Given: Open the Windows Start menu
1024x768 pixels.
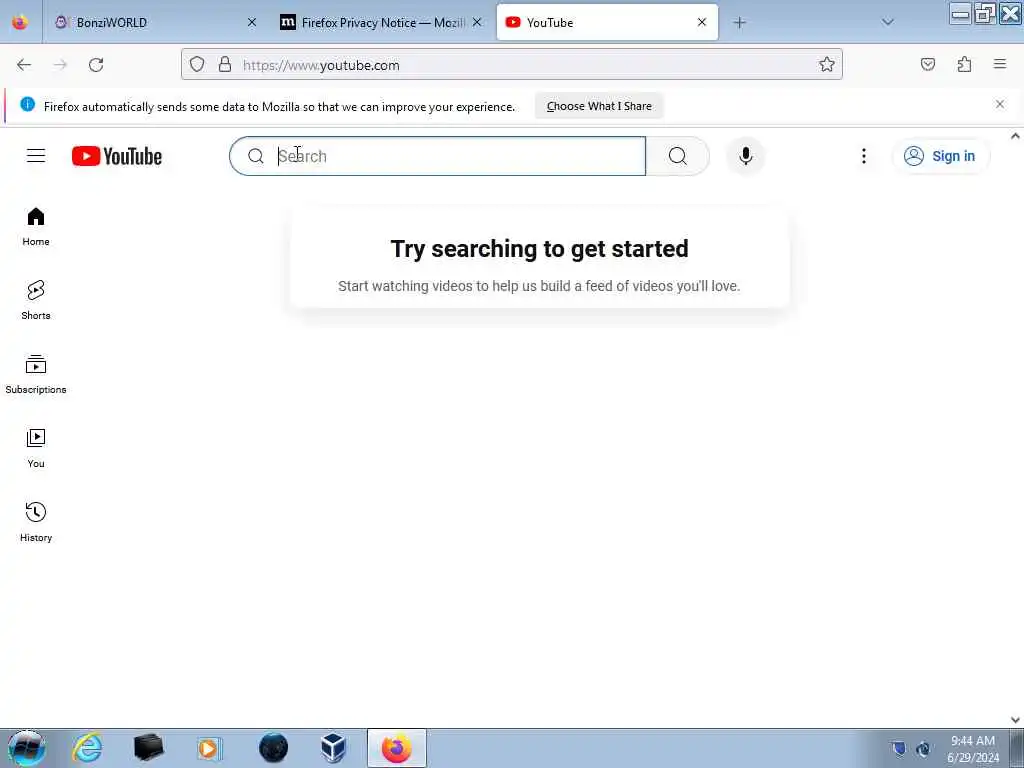Looking at the screenshot, I should [27, 748].
